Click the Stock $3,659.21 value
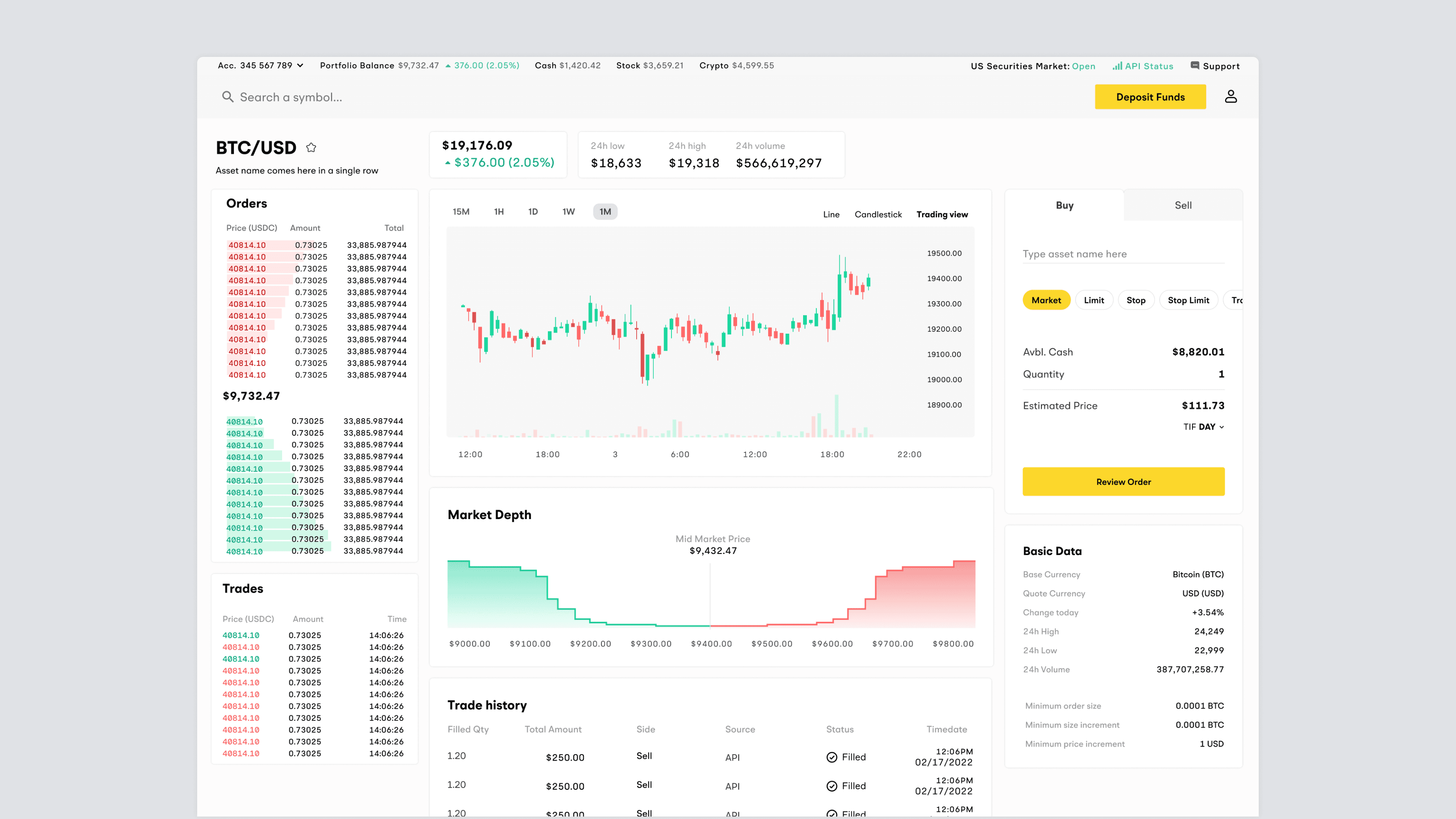 coord(663,66)
